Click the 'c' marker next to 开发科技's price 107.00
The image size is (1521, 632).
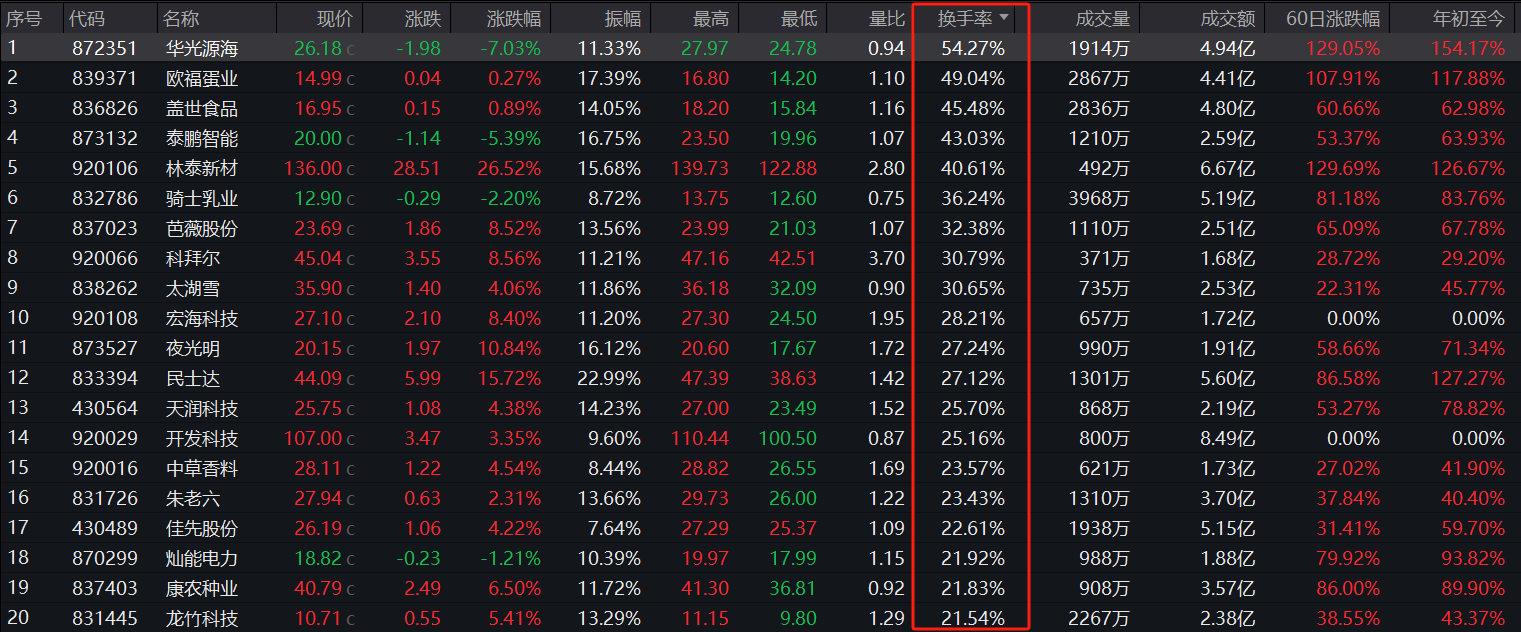pos(350,439)
